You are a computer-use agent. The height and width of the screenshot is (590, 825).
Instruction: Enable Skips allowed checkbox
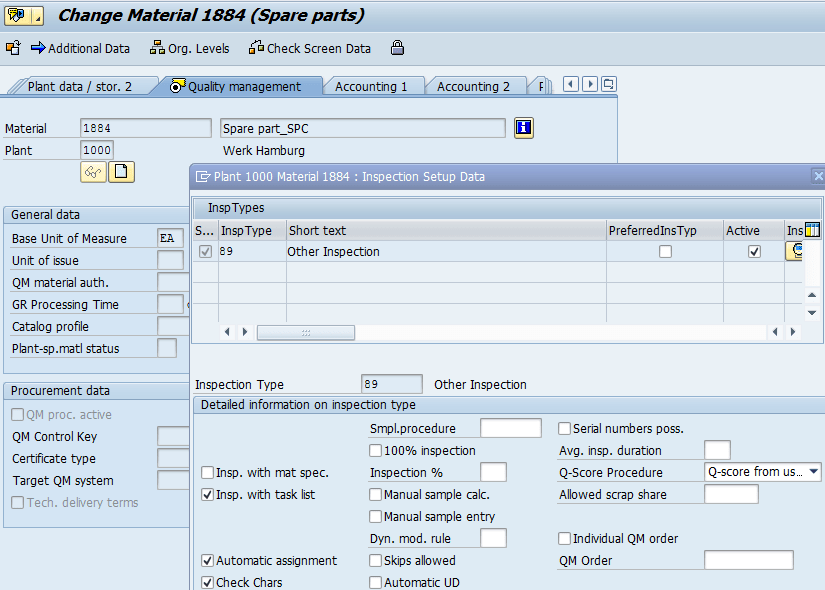click(x=376, y=561)
